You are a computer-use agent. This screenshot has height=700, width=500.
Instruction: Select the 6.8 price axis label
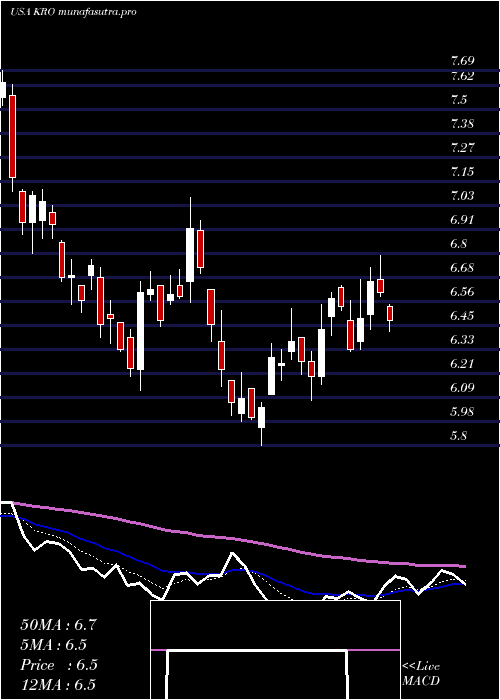(459, 244)
